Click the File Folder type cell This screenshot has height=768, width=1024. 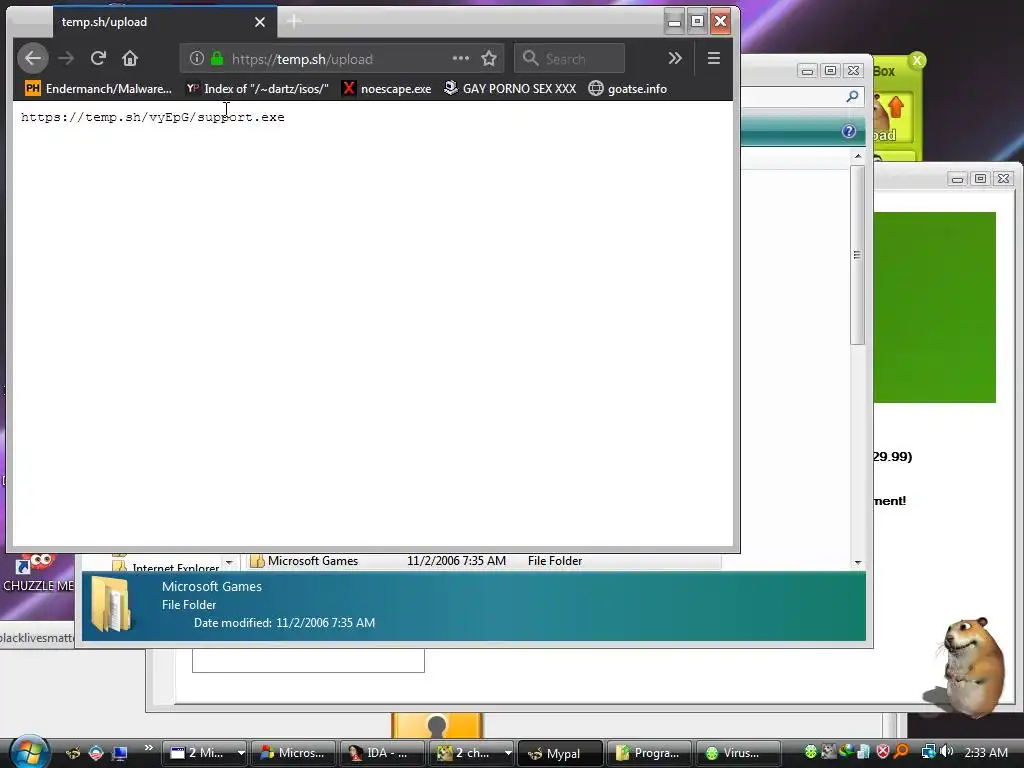click(x=554, y=561)
